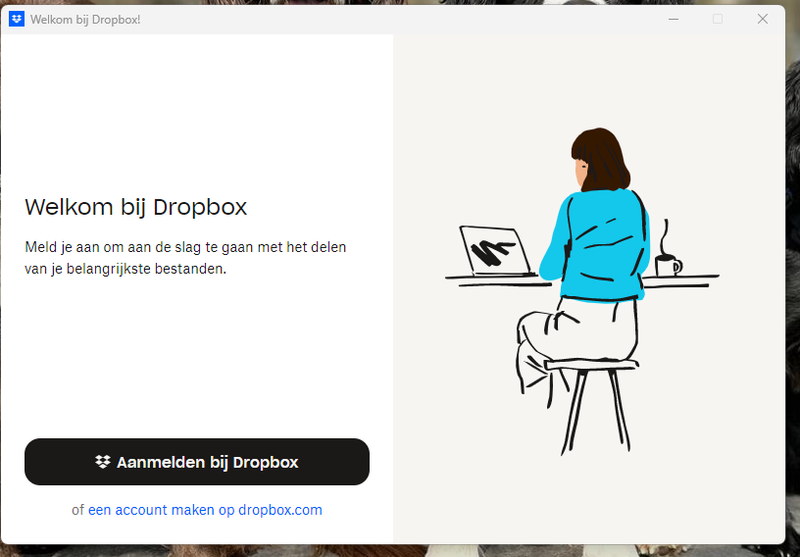
Task: Click the Aanmelden bij Dropbox button
Action: tap(197, 462)
